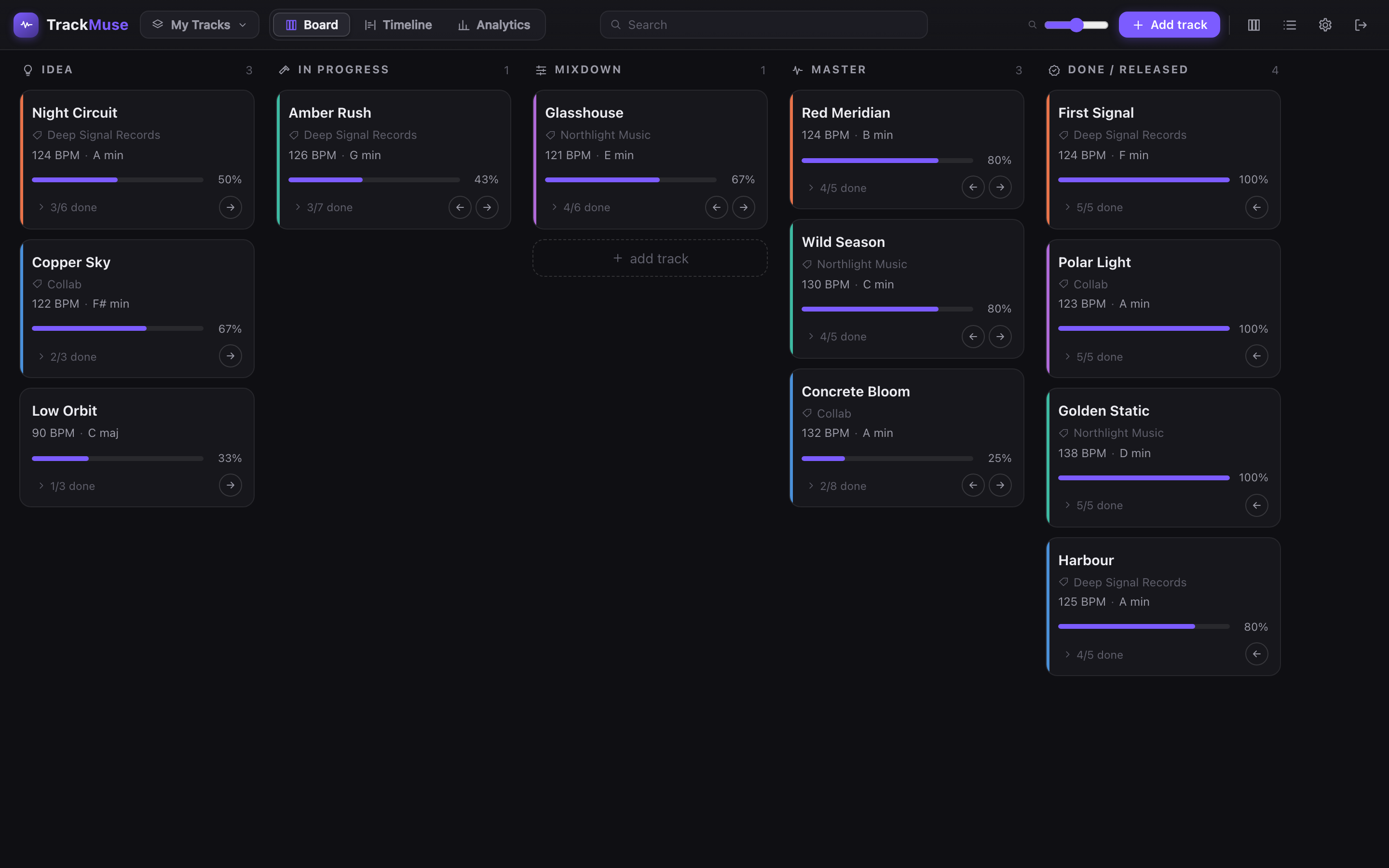
Task: Adjust the zoom slider in toolbar
Action: pos(1076,25)
